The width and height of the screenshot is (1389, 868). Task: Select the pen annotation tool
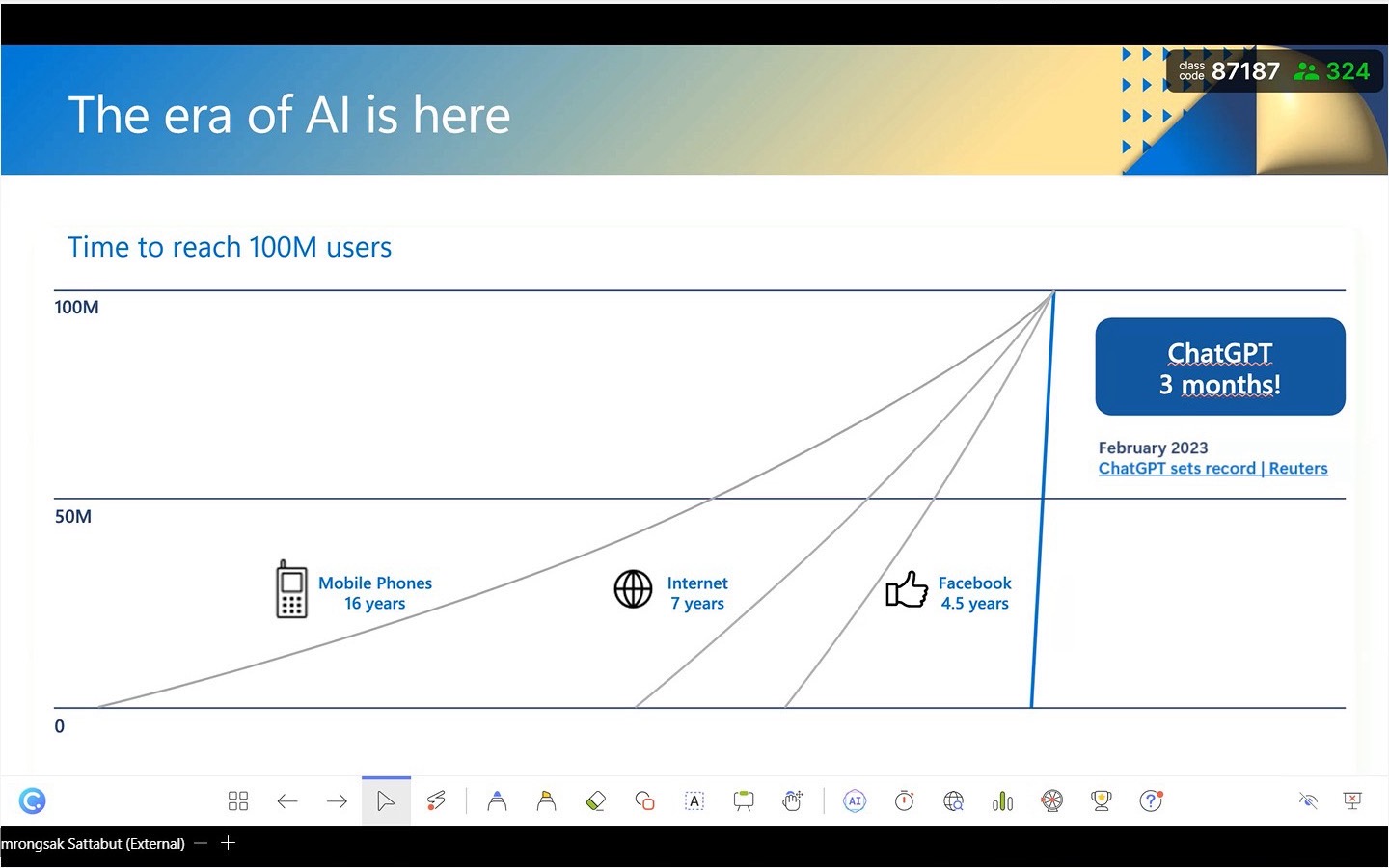tap(497, 800)
